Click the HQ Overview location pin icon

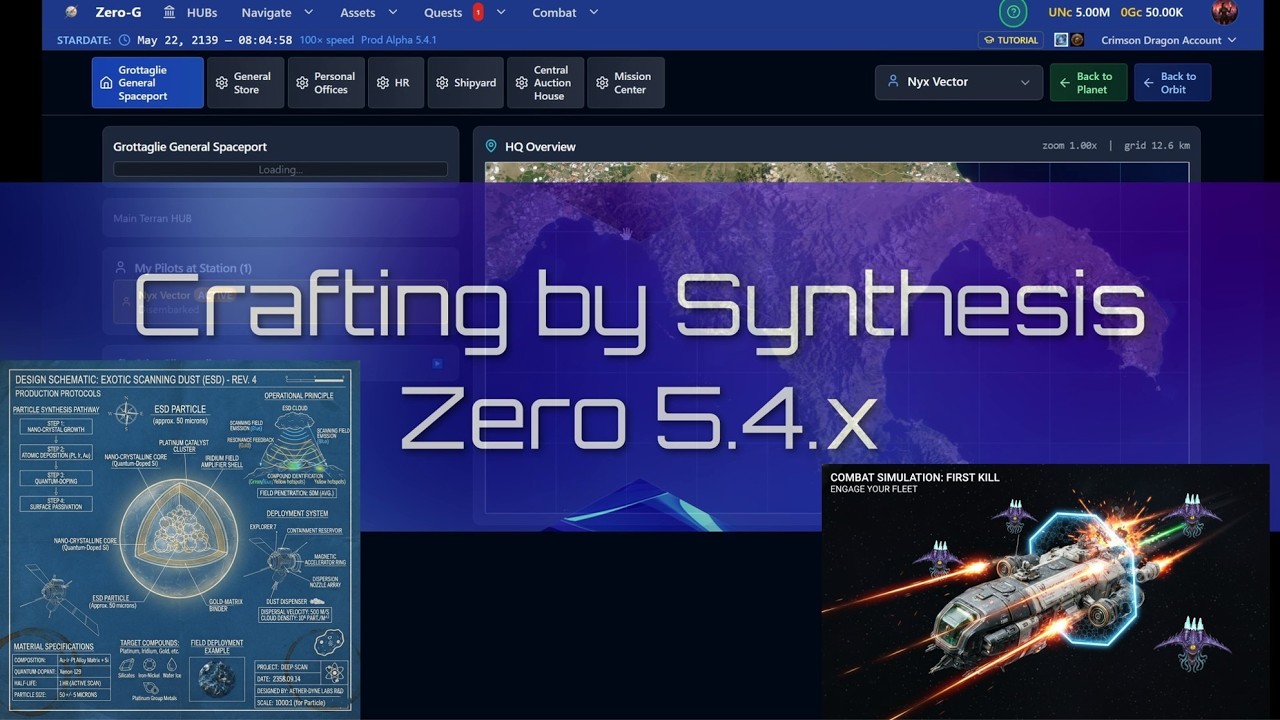point(491,146)
